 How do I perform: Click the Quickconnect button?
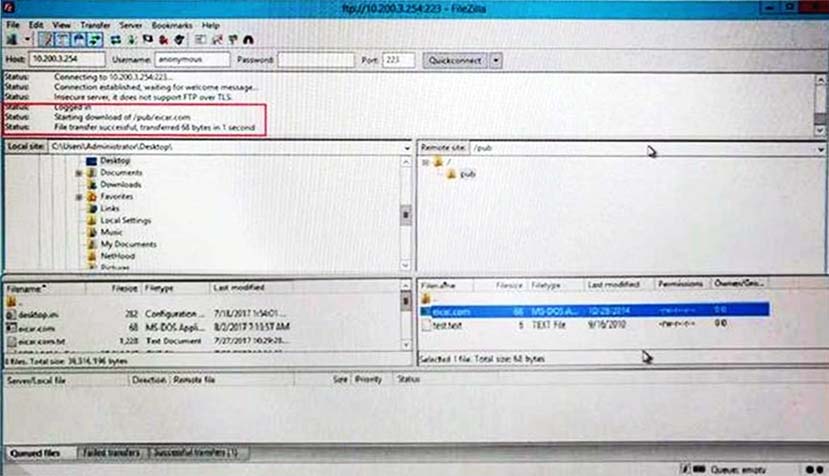click(x=455, y=60)
